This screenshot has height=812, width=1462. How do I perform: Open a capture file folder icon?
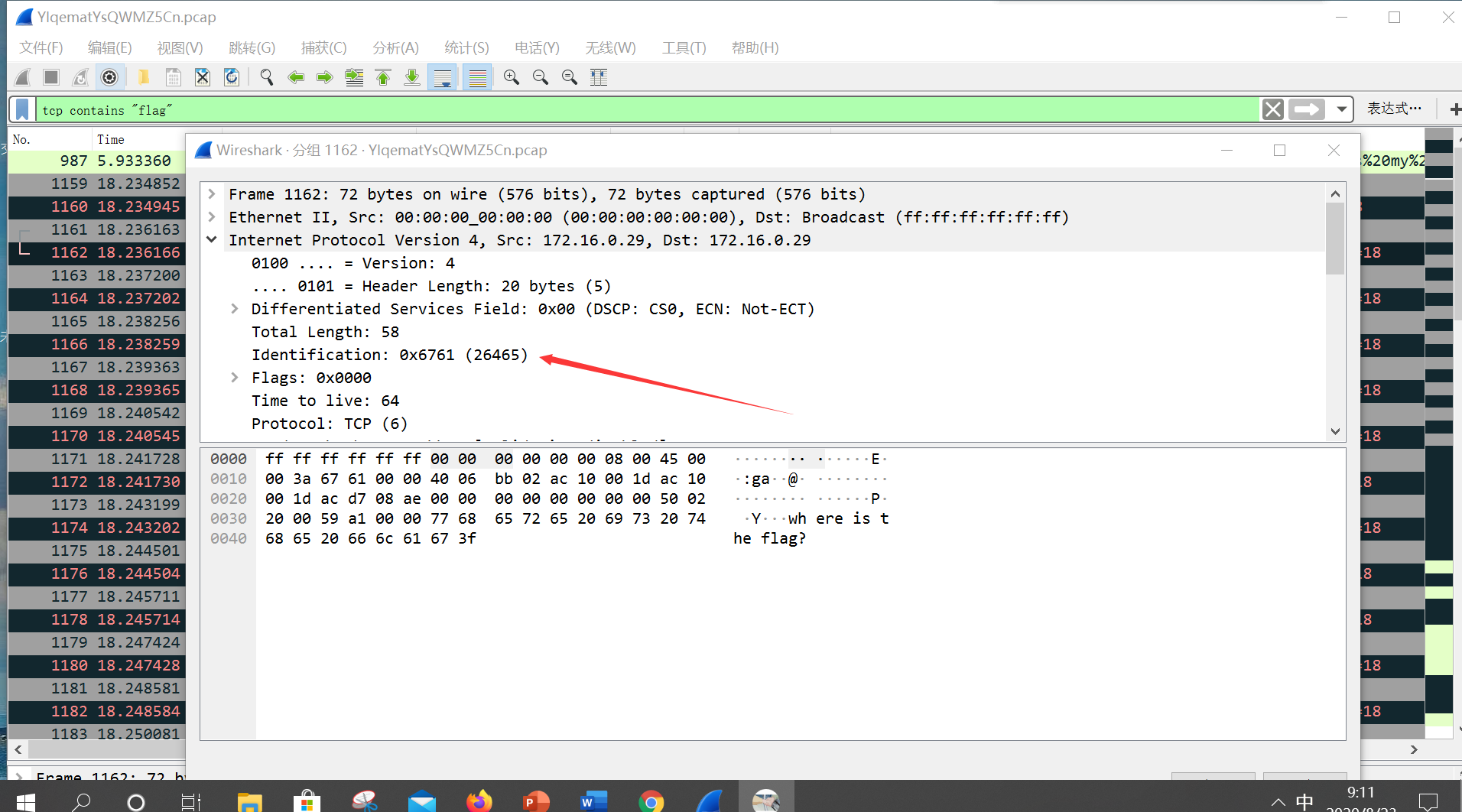pyautogui.click(x=144, y=77)
